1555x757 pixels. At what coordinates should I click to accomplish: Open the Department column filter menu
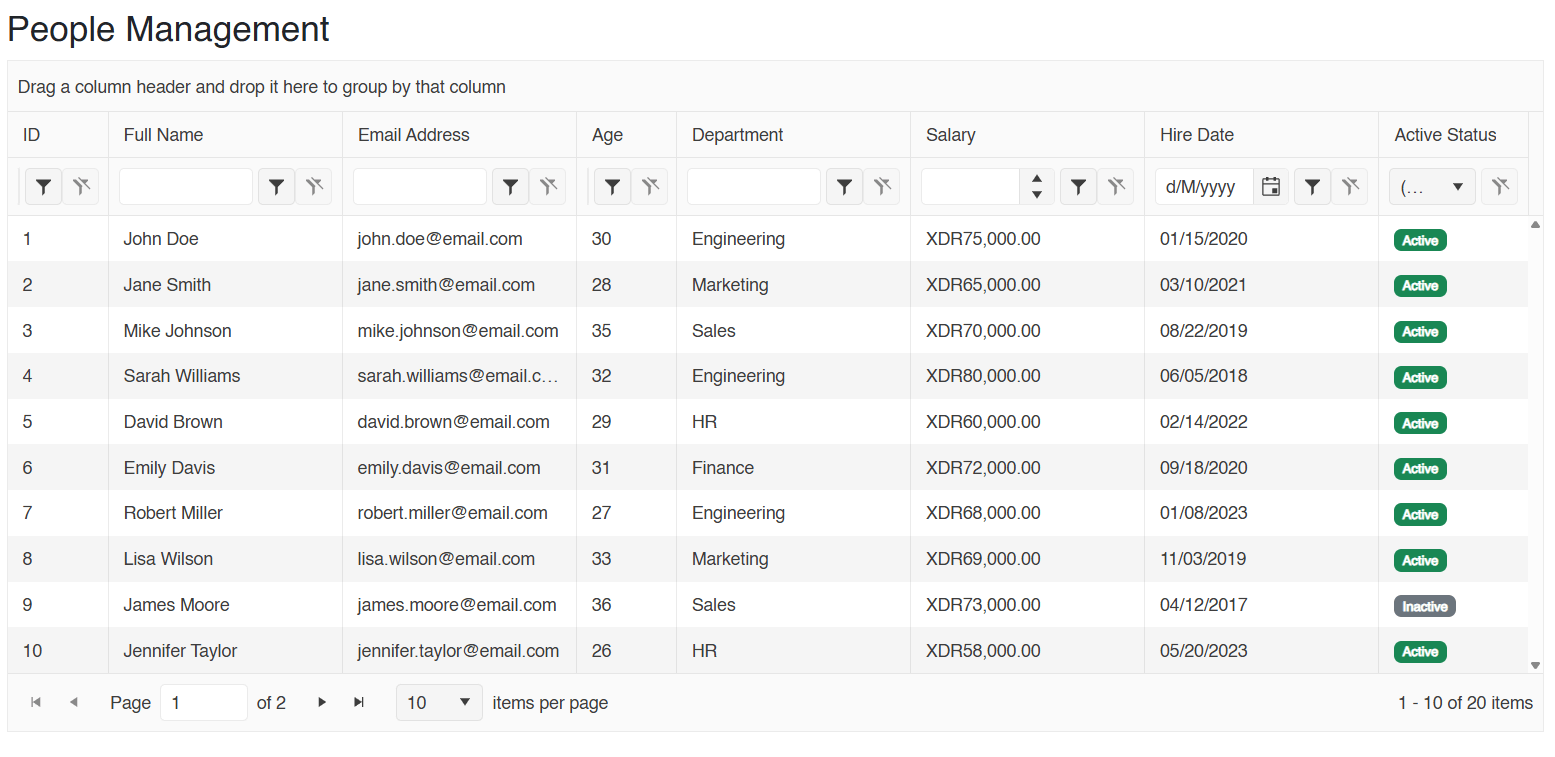pyautogui.click(x=844, y=186)
